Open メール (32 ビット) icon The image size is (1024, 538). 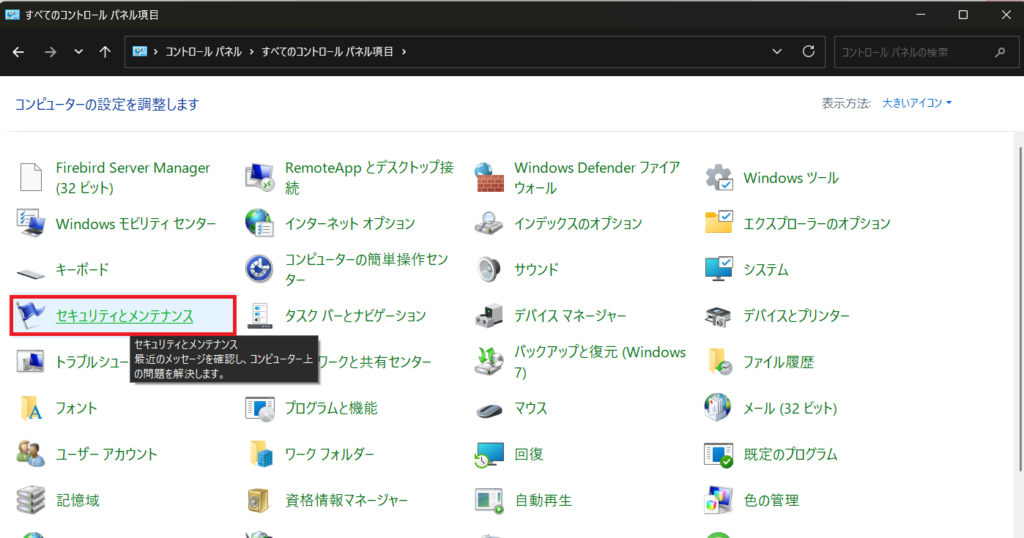pyautogui.click(x=718, y=407)
